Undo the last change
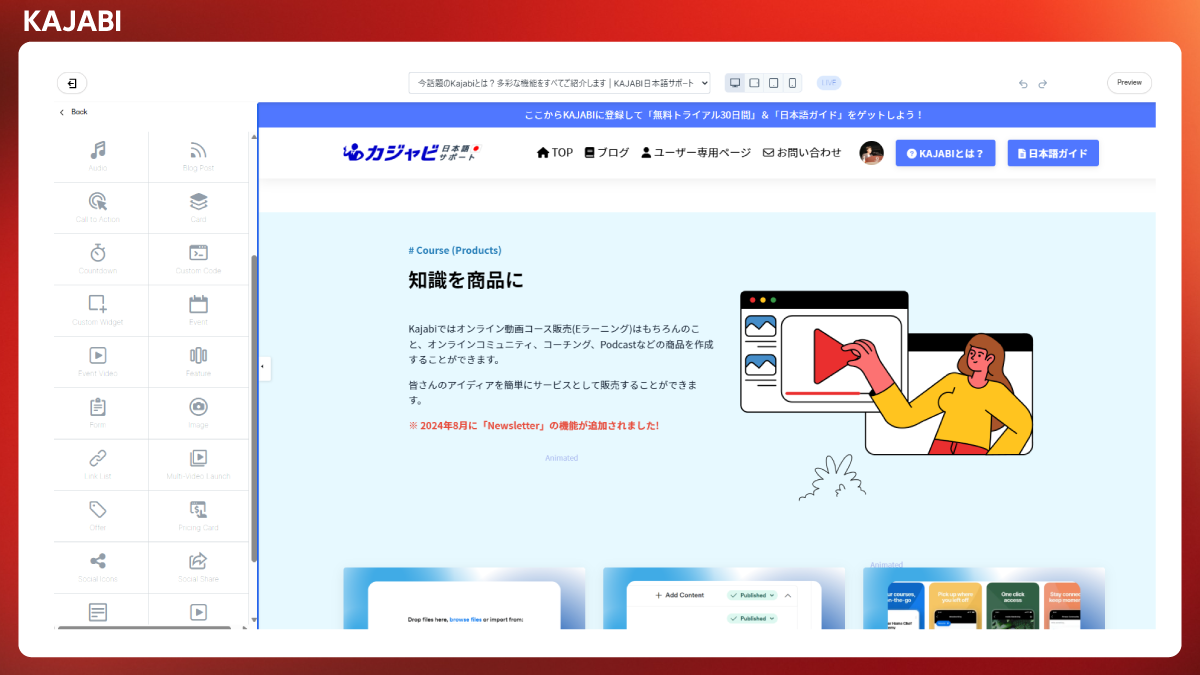This screenshot has height=675, width=1200. (x=1023, y=84)
